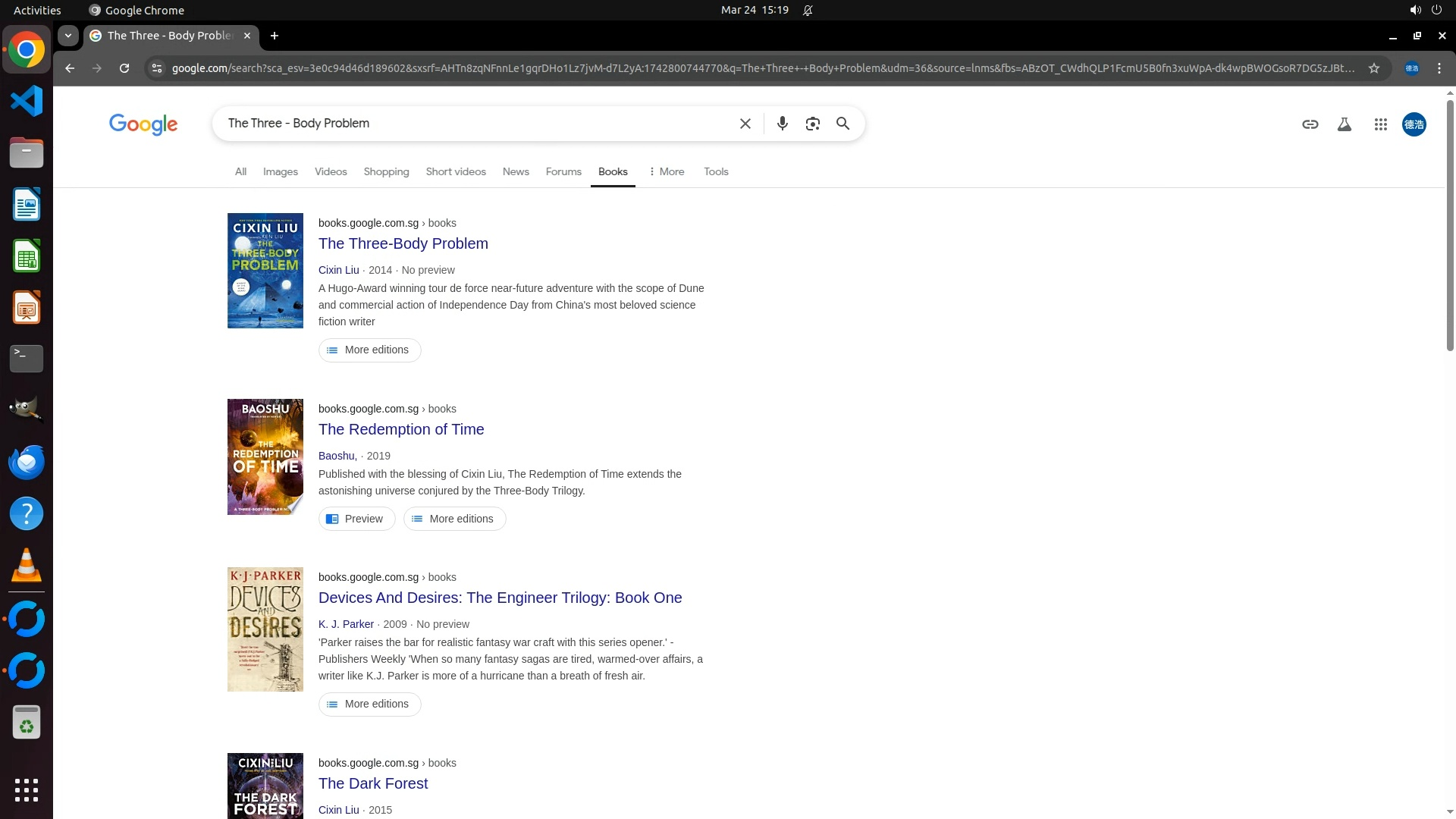This screenshot has width=1456, height=819.
Task: Reload the current page
Action: 124,68
